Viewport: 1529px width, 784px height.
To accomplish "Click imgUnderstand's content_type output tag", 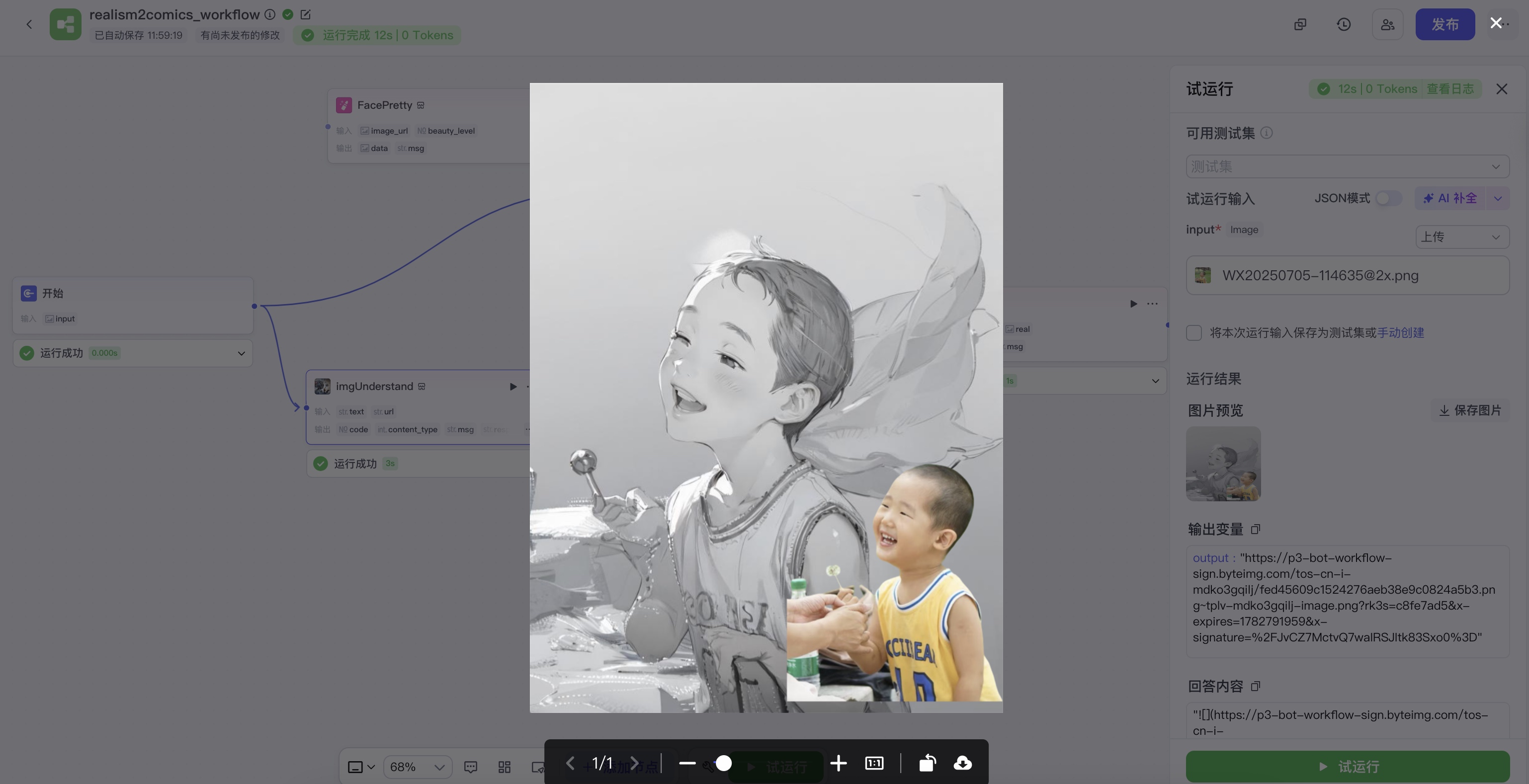I will tap(407, 430).
